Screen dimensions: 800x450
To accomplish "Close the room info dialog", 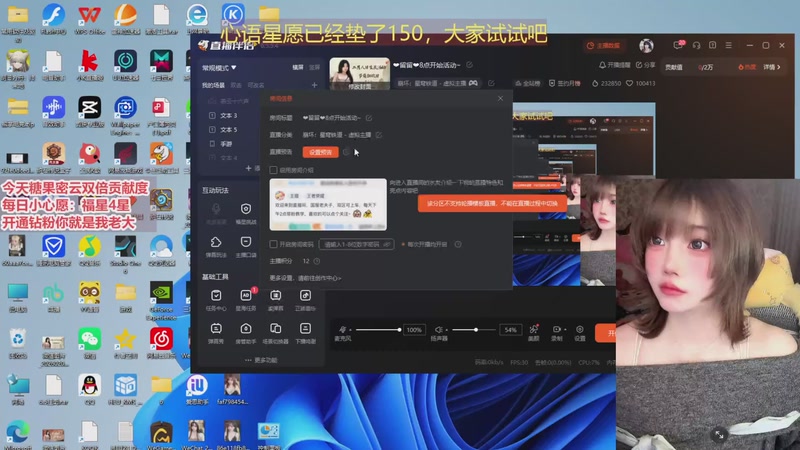I will (x=501, y=98).
